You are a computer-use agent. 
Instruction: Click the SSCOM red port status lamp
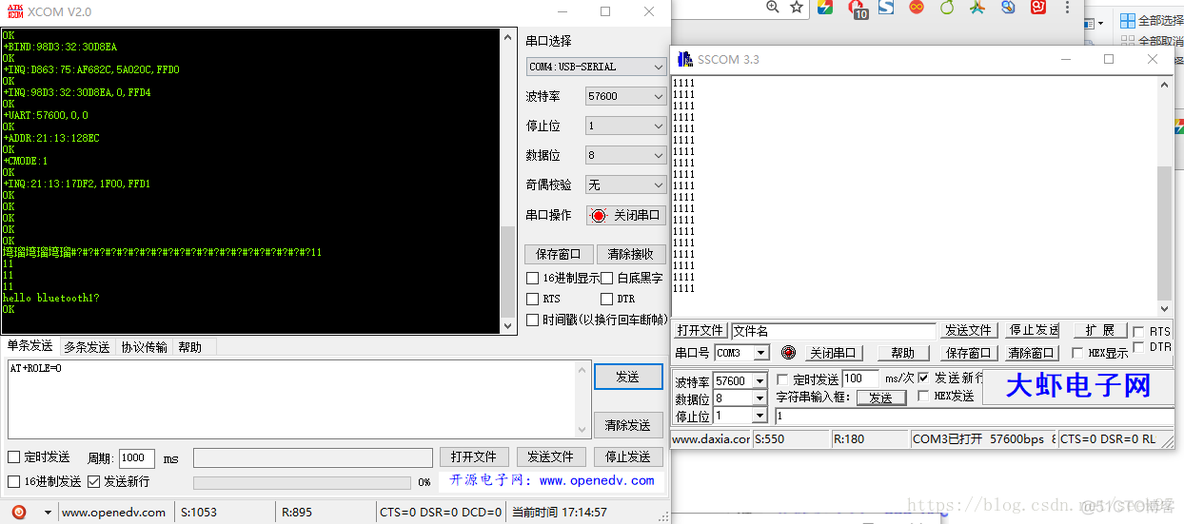point(788,353)
